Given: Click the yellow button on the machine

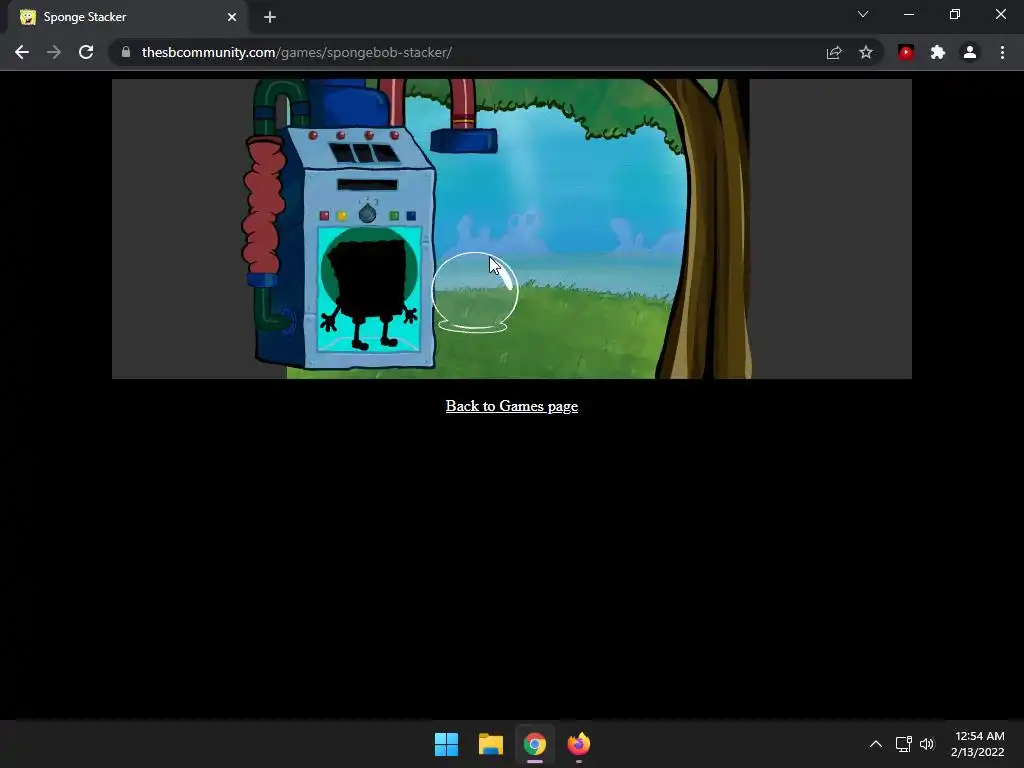Looking at the screenshot, I should pos(342,216).
